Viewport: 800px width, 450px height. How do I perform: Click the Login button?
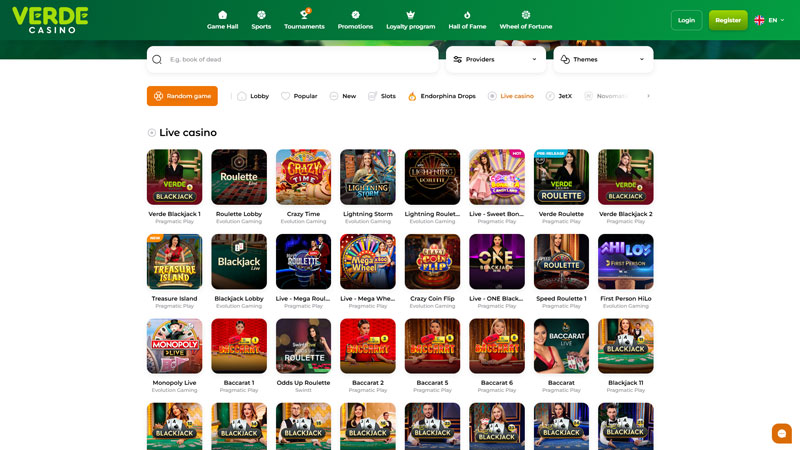(x=686, y=20)
